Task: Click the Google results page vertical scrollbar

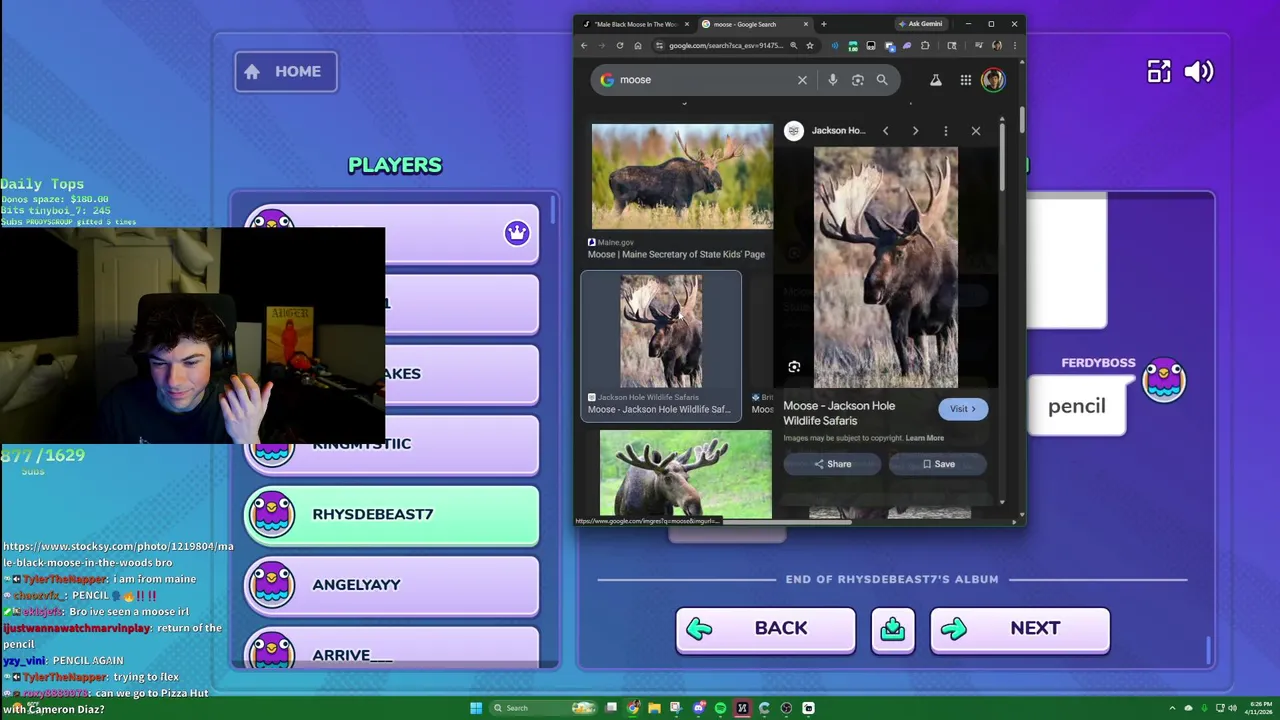Action: click(x=1022, y=118)
